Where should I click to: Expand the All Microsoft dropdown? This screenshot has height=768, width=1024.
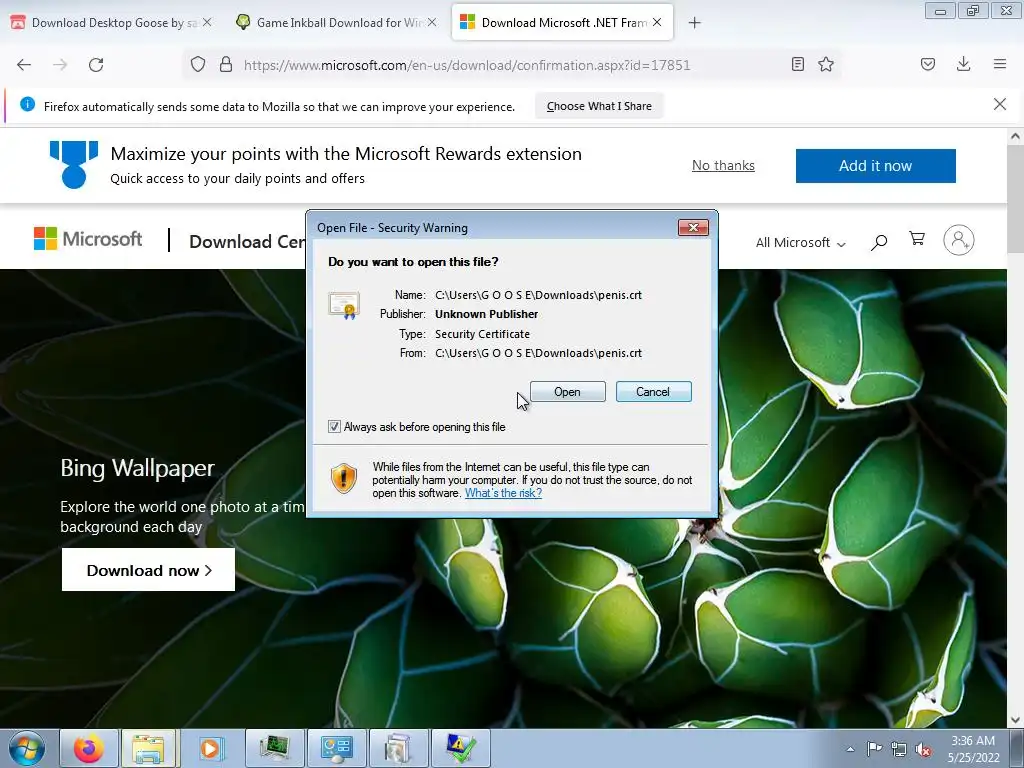tap(801, 242)
